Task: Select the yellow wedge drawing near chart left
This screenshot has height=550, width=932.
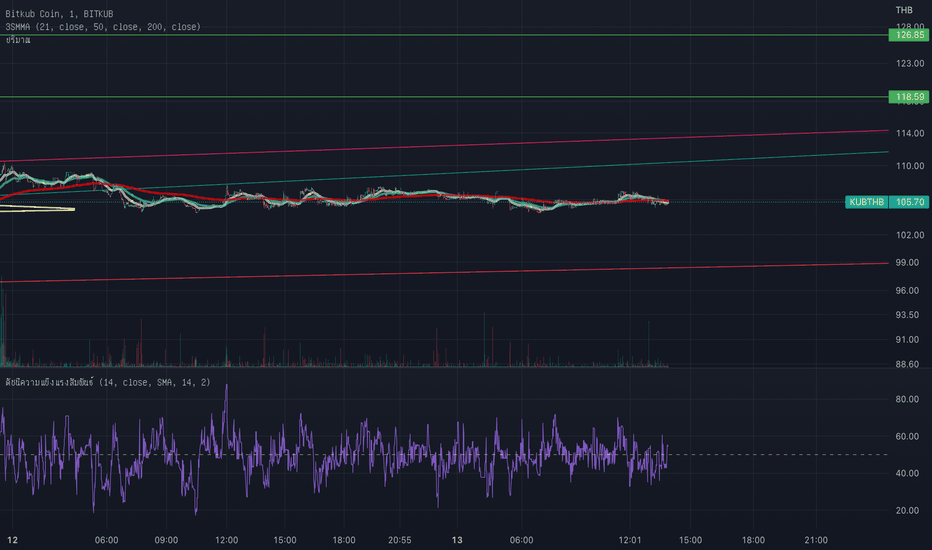Action: (37, 208)
